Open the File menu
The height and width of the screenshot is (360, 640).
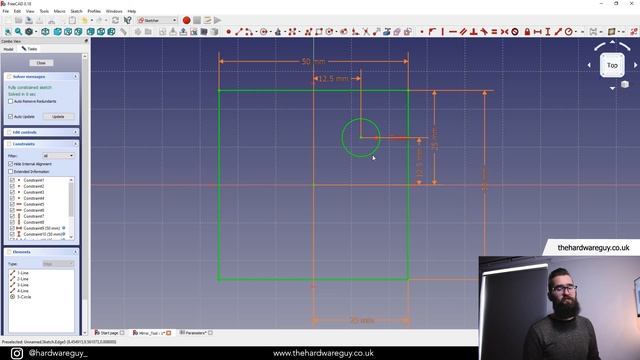pyautogui.click(x=6, y=11)
